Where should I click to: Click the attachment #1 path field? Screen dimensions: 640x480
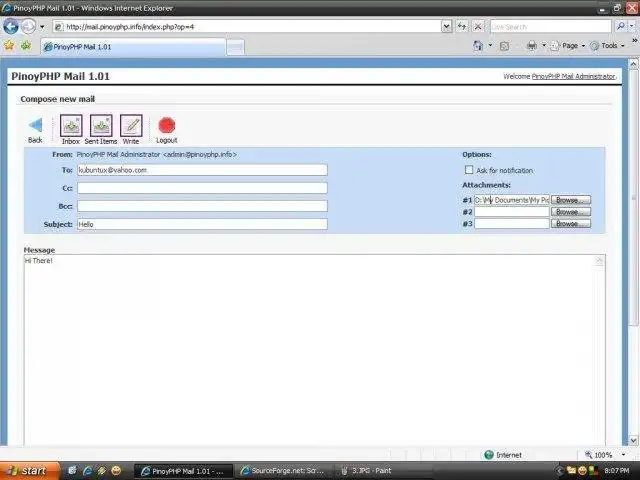(x=512, y=200)
